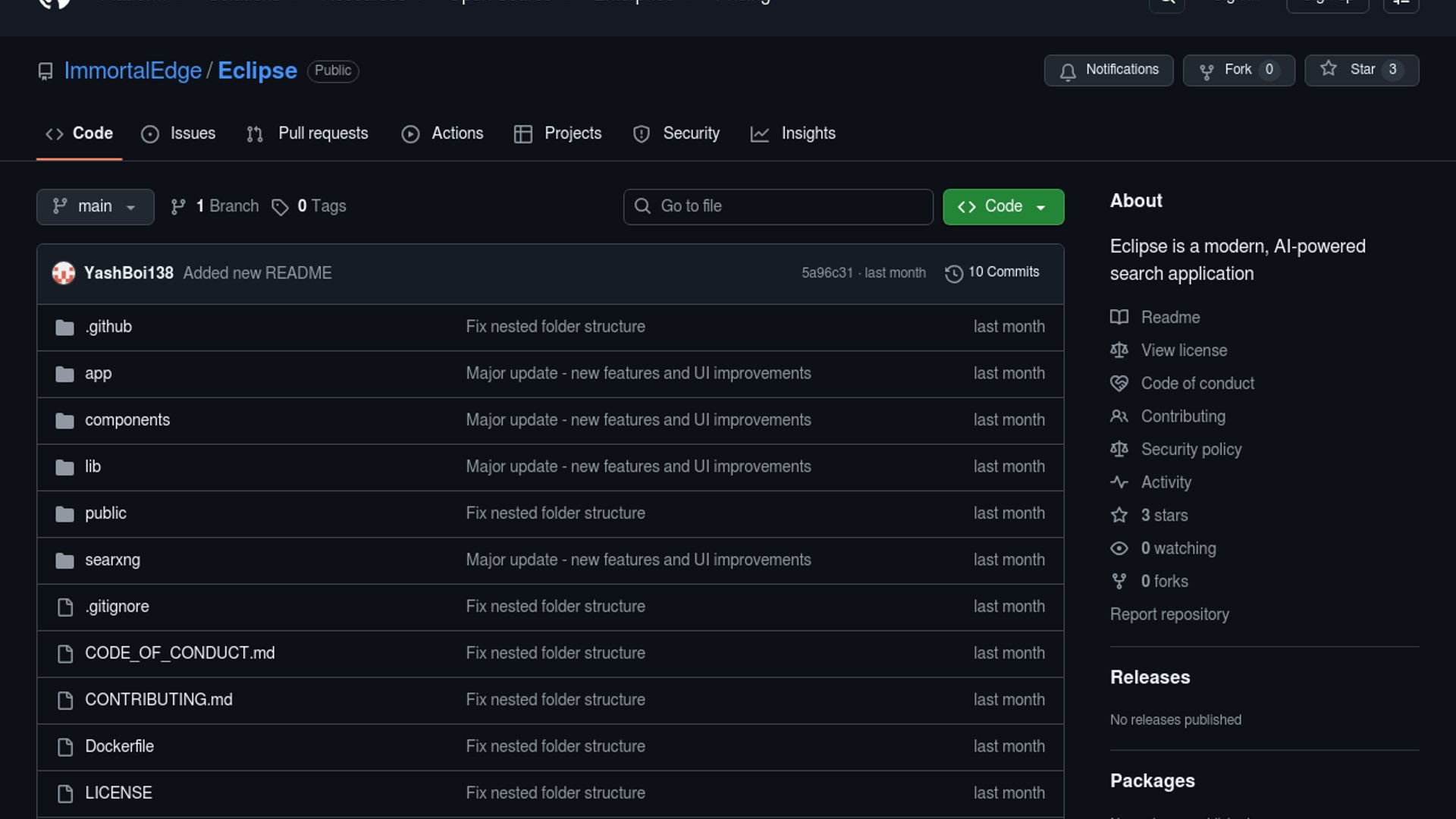Image resolution: width=1456 pixels, height=819 pixels.
Task: Click the ImmortalEdge owner link
Action: (133, 71)
